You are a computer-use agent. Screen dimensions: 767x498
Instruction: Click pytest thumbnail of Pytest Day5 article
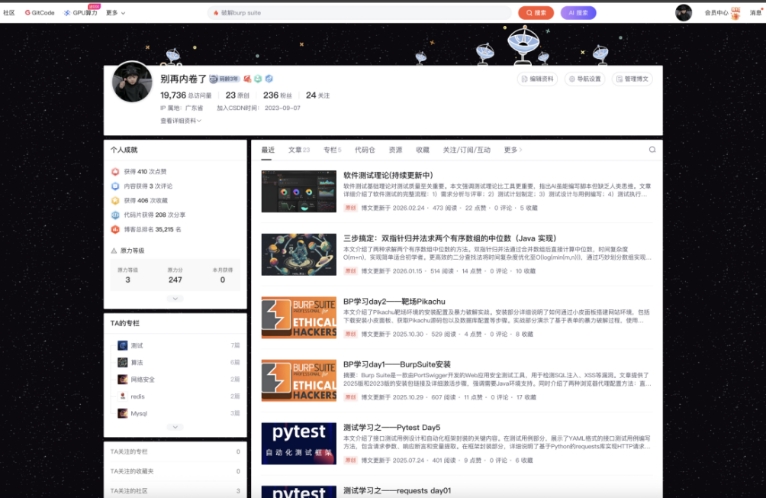point(299,444)
